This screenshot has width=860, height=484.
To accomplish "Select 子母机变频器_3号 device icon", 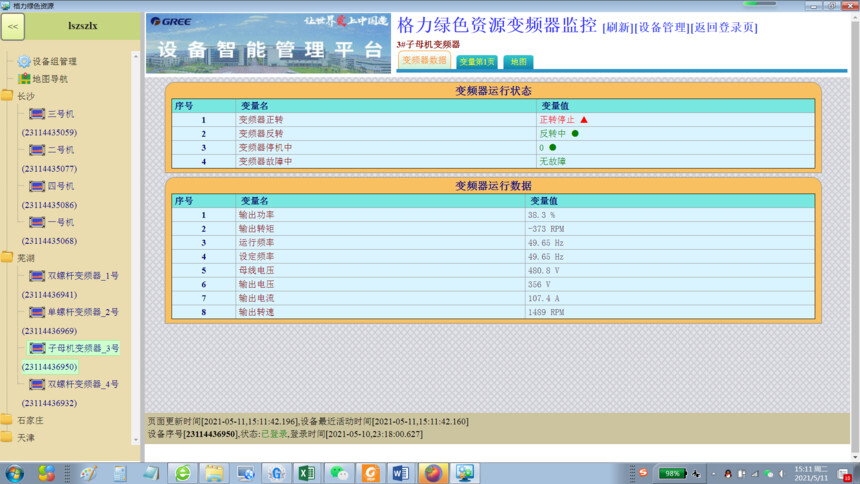I will 37,348.
